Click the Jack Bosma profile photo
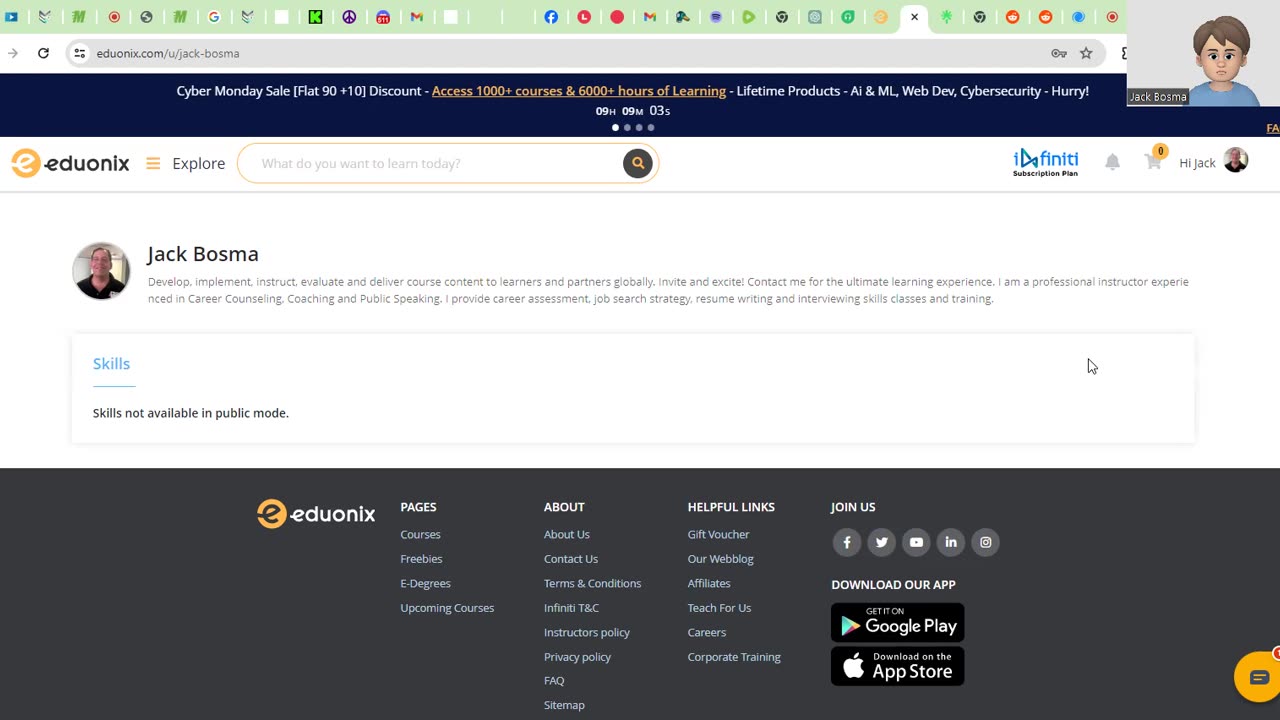 [101, 271]
